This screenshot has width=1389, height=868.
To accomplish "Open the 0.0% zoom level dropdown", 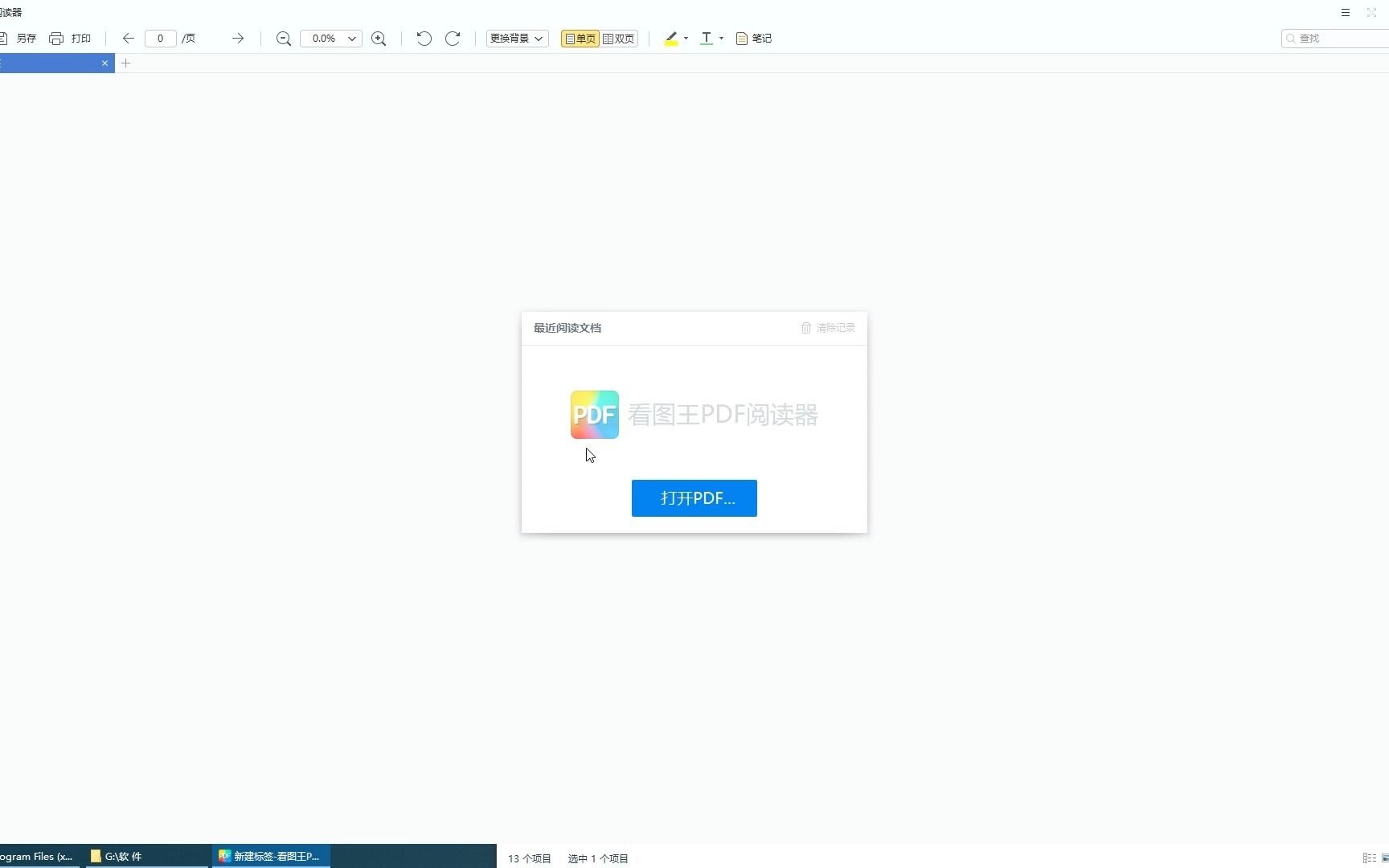I will 331,39.
